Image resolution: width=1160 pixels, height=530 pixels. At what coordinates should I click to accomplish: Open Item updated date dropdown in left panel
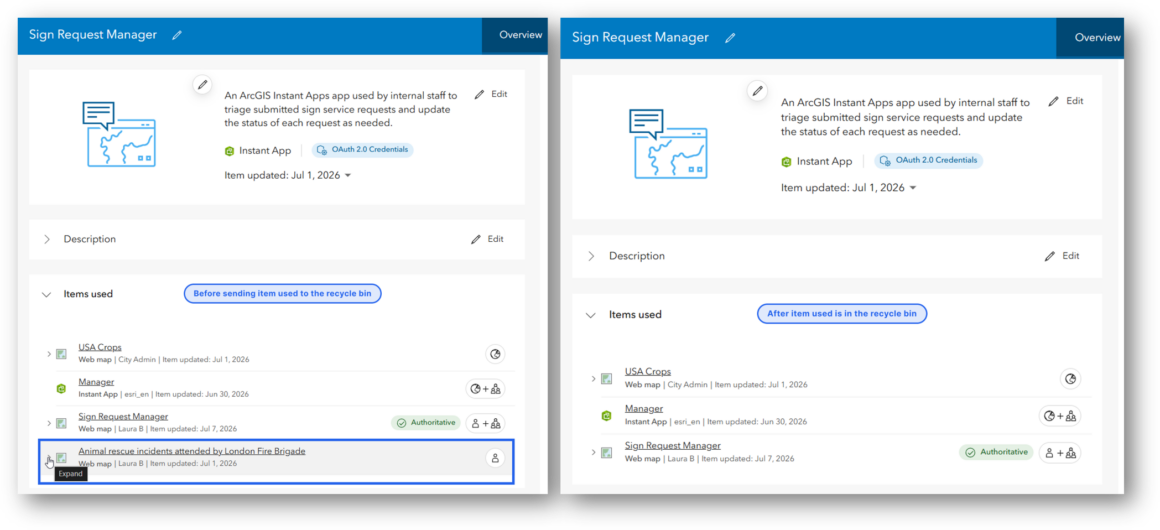pyautogui.click(x=347, y=176)
